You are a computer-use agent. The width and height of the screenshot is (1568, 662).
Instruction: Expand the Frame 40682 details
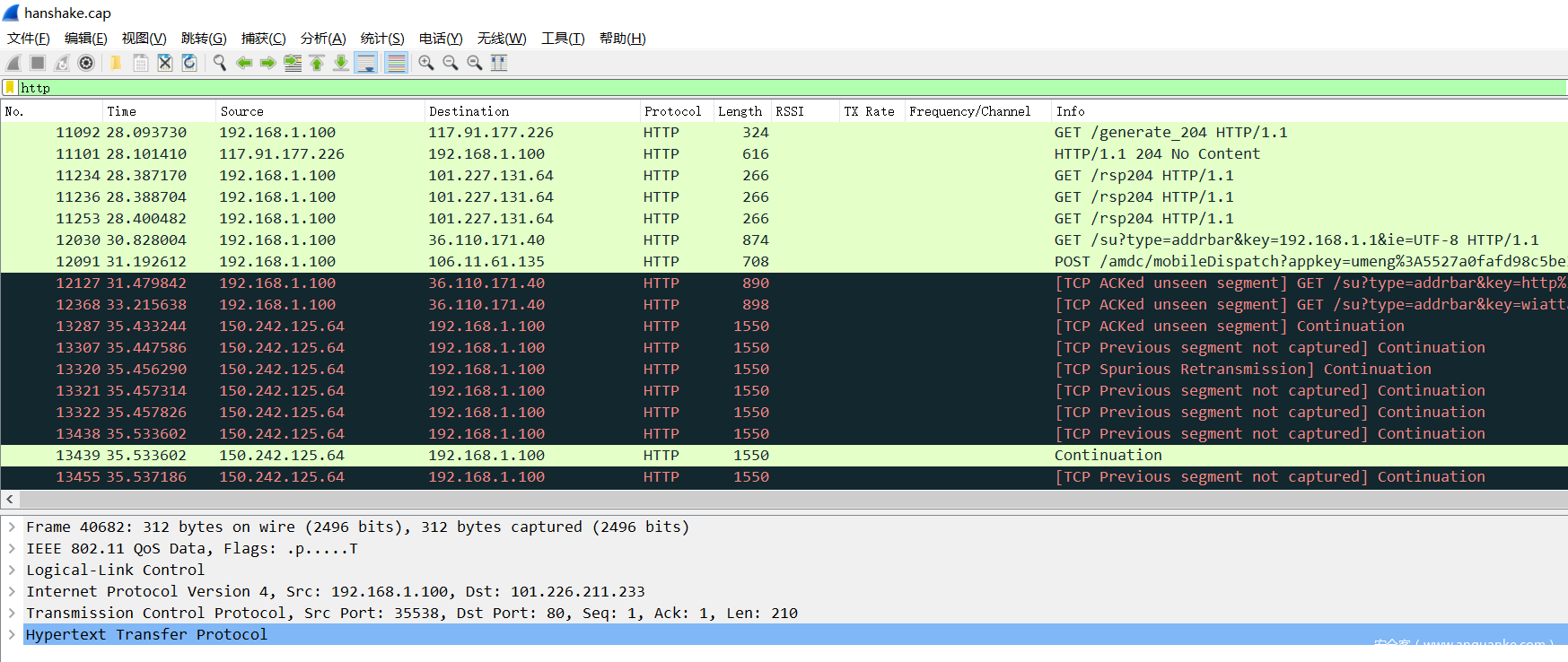tap(12, 527)
